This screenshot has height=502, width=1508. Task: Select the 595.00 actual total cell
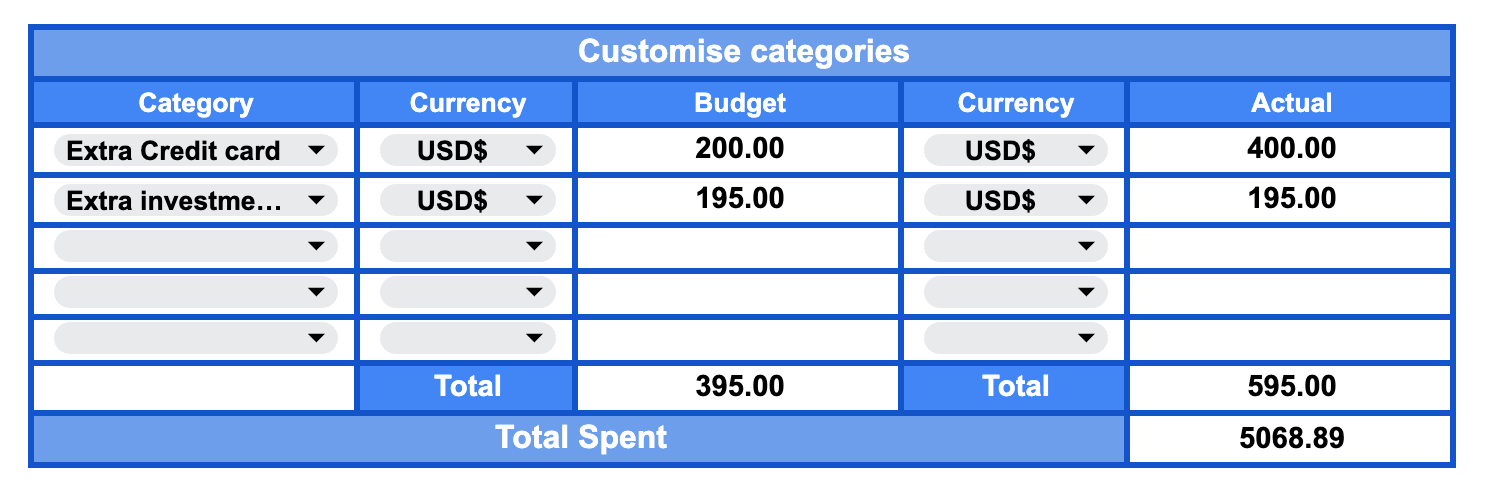coord(1291,387)
